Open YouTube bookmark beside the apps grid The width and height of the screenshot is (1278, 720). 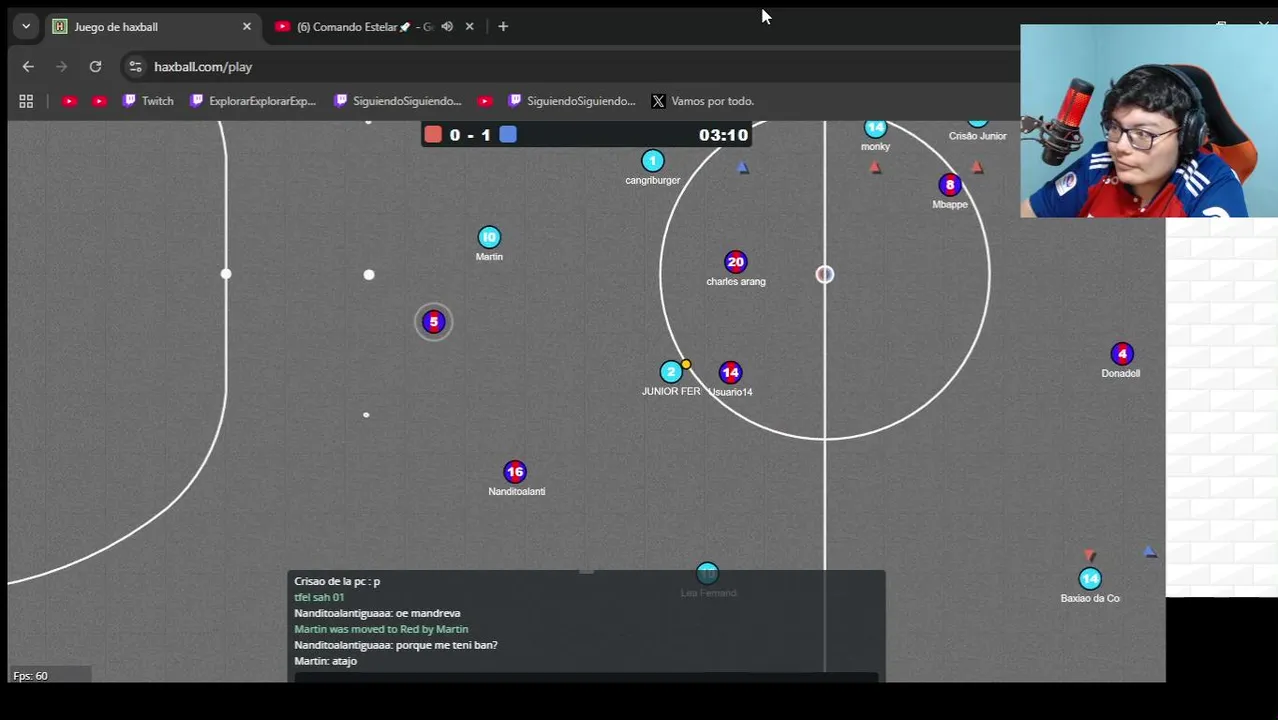[x=69, y=101]
